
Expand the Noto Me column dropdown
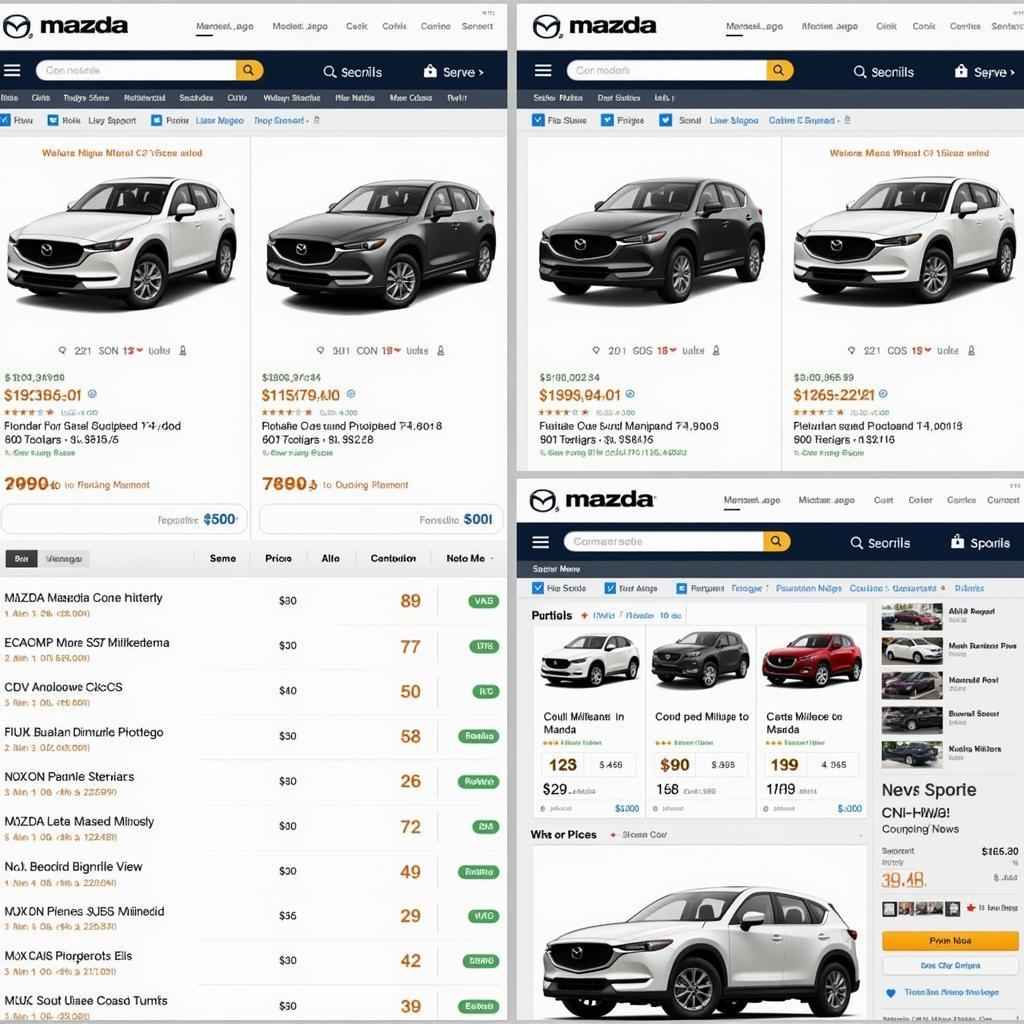click(492, 558)
